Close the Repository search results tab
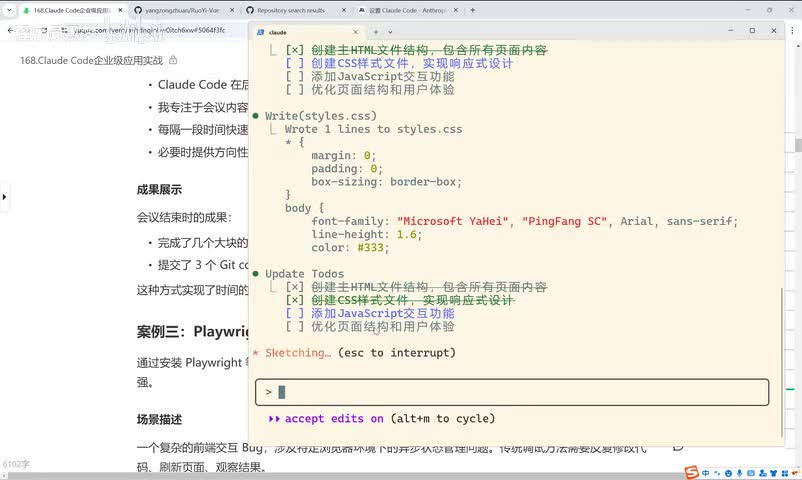Viewport: 802px width, 480px height. coord(344,10)
